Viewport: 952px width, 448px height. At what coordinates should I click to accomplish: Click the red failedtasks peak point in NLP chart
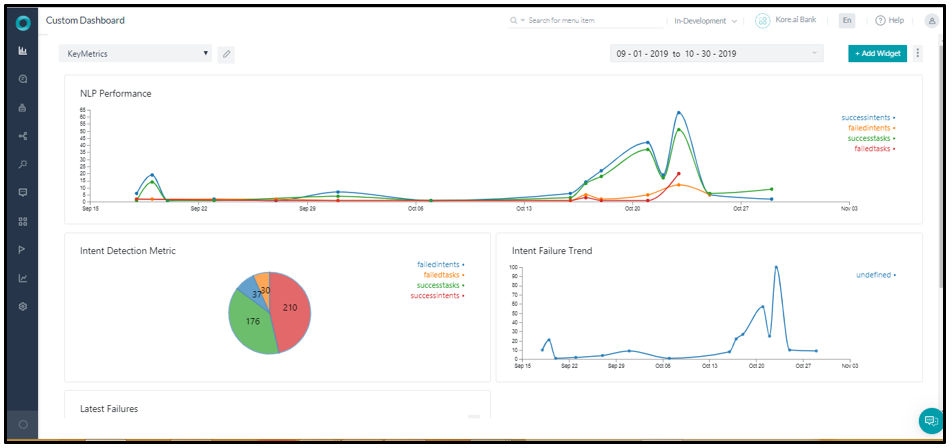[679, 174]
